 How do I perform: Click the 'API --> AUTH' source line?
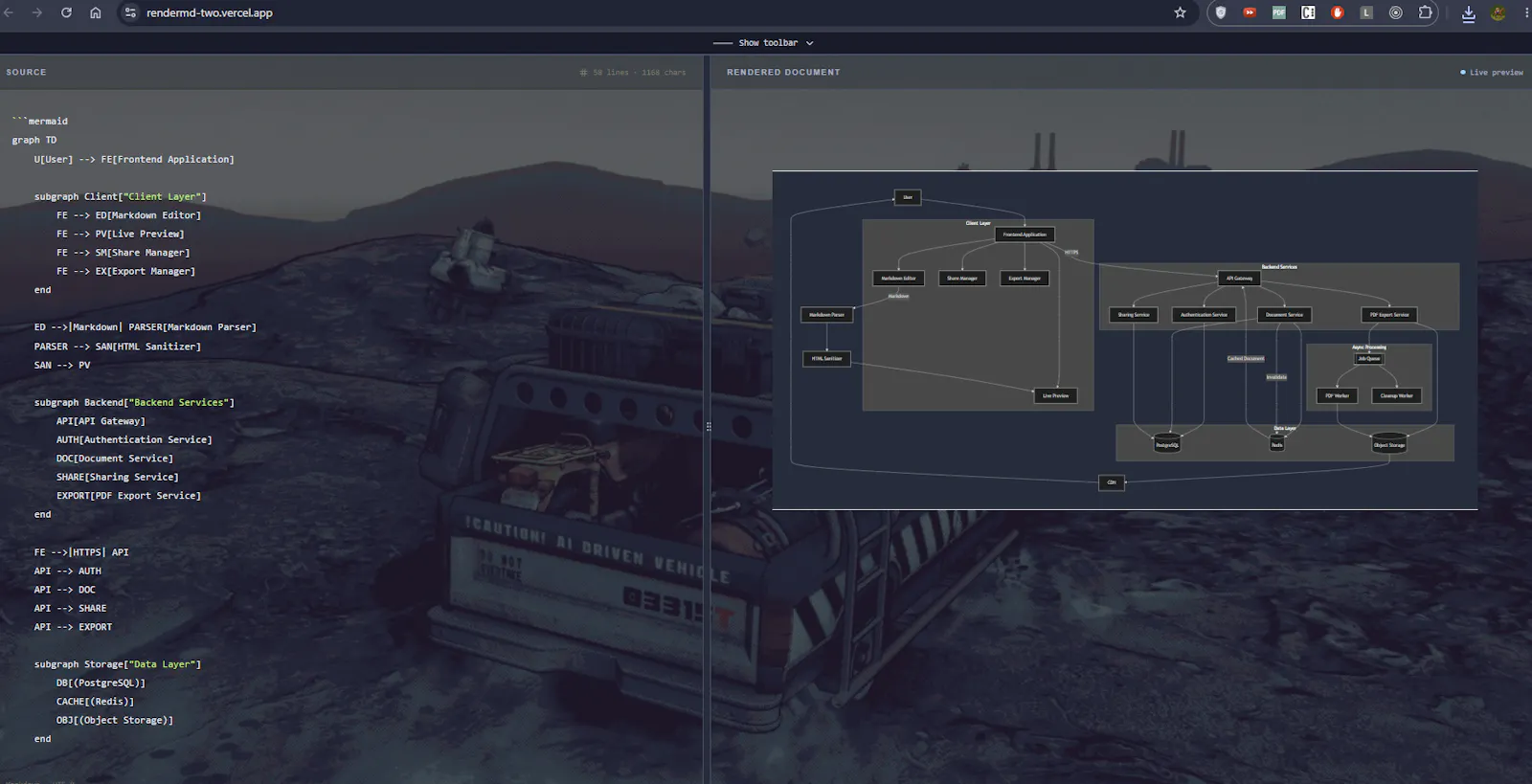click(68, 571)
